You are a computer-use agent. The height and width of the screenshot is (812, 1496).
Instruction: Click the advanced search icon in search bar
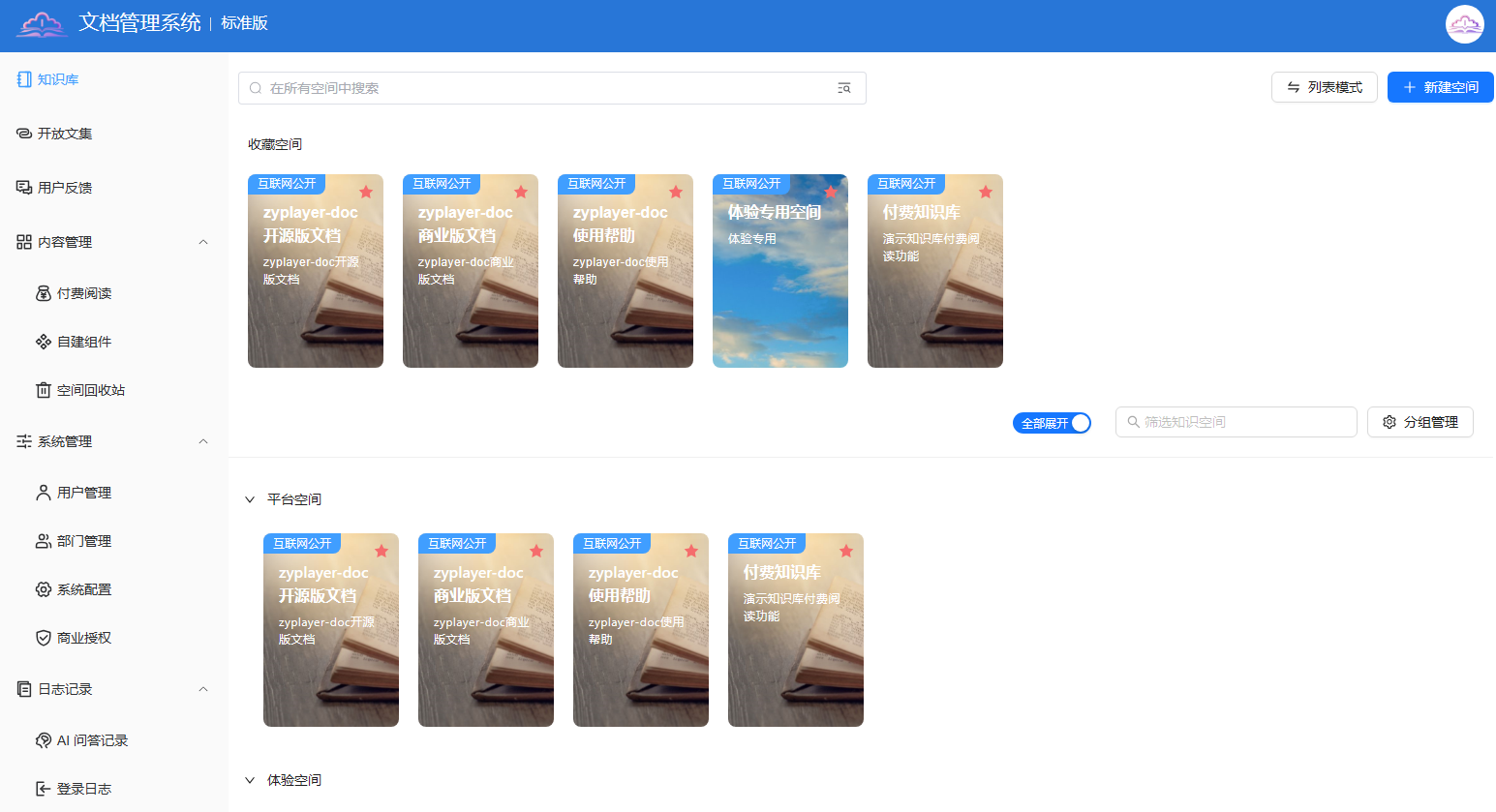[843, 88]
